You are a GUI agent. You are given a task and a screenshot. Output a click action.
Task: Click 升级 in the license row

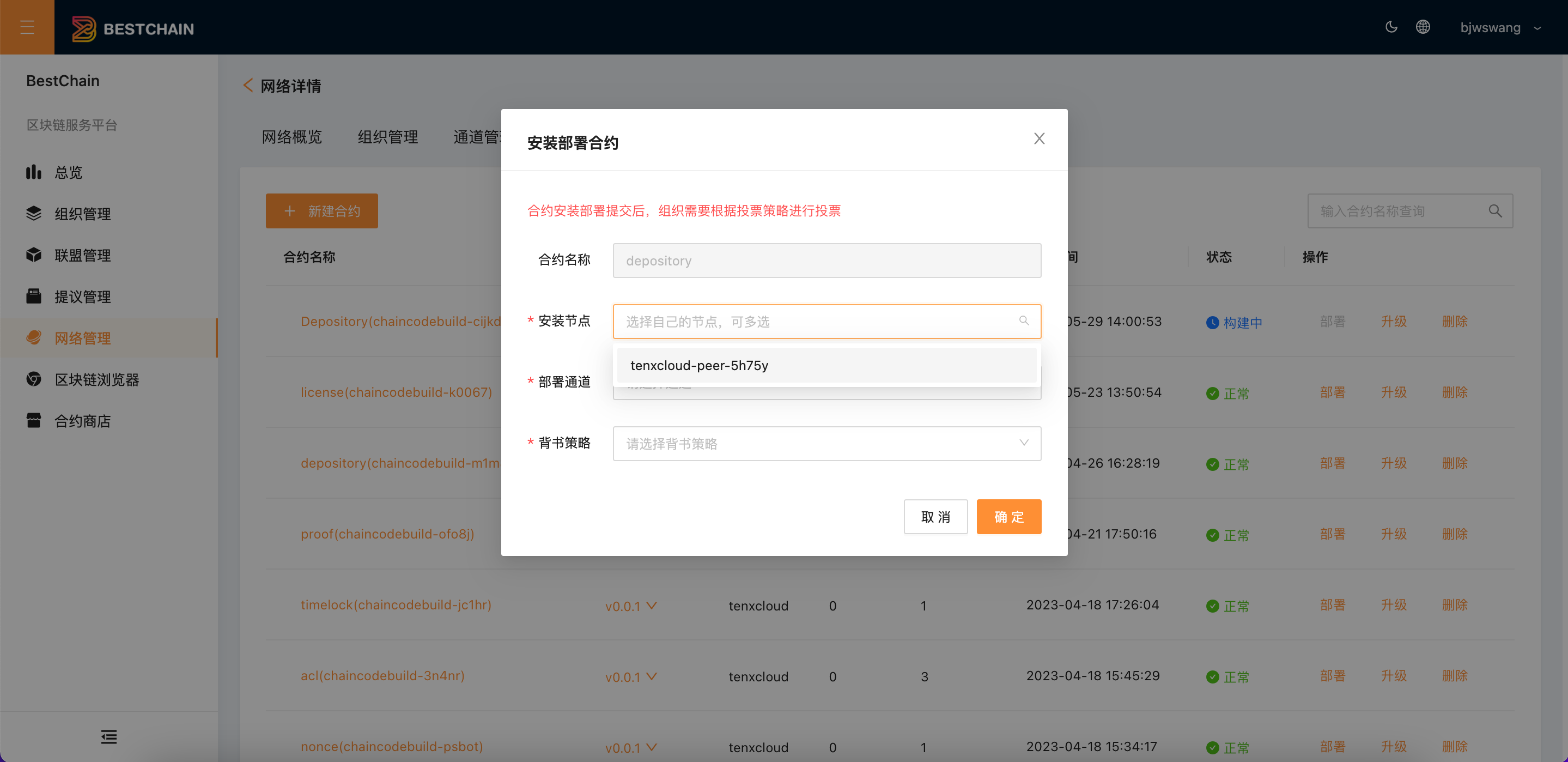click(x=1394, y=392)
